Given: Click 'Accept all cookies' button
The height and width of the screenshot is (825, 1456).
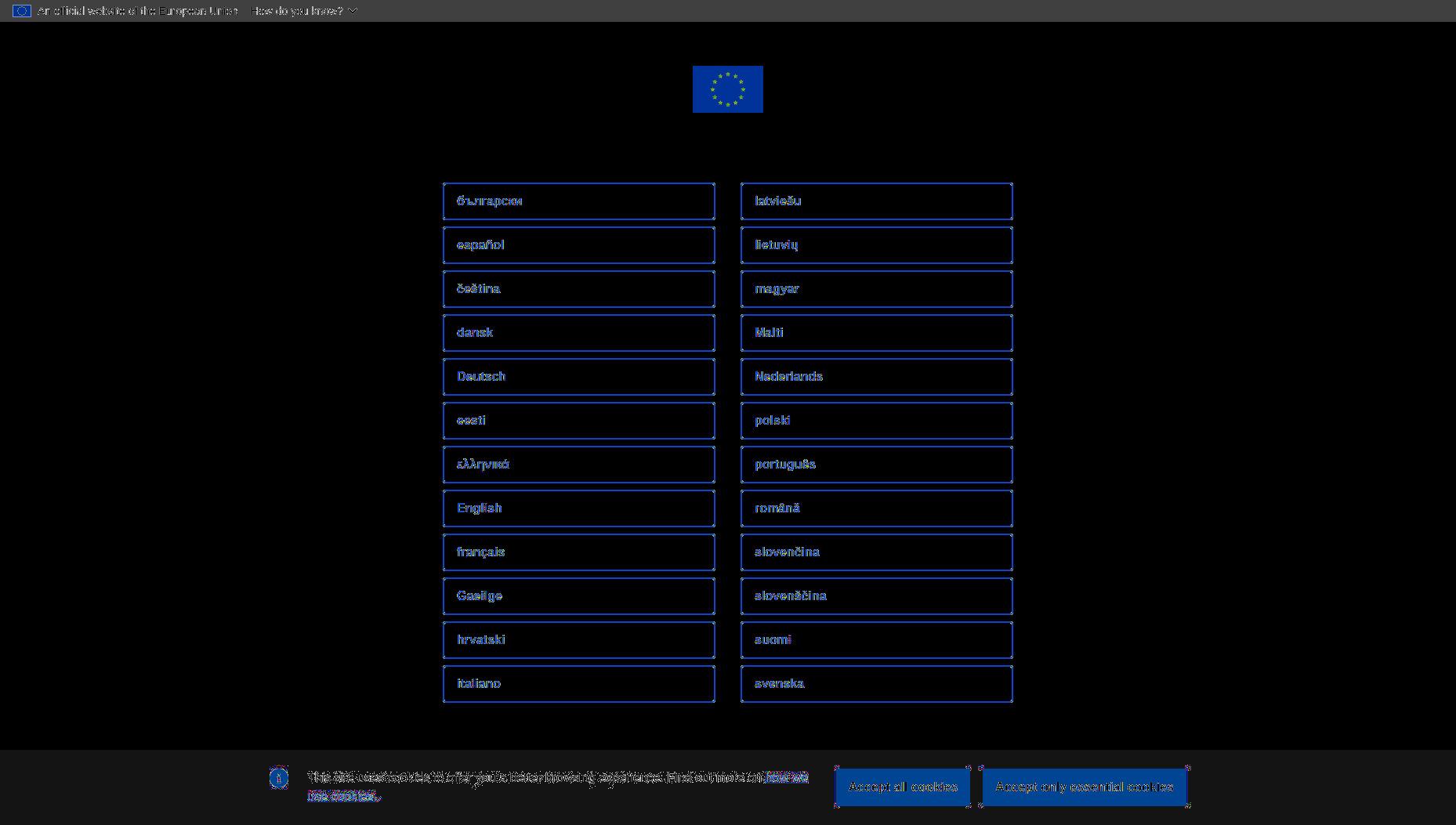Looking at the screenshot, I should (x=903, y=787).
